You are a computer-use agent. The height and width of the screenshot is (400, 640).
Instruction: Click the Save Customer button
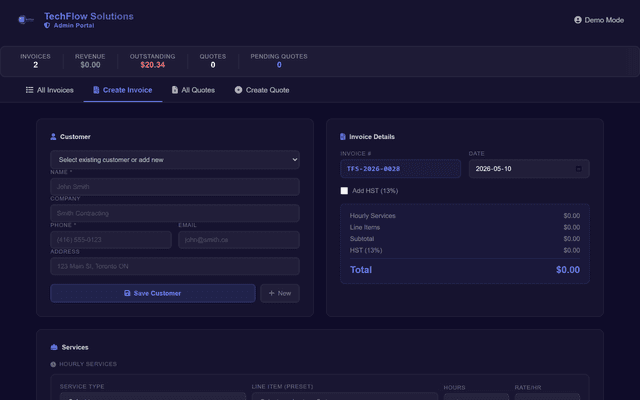pos(153,293)
